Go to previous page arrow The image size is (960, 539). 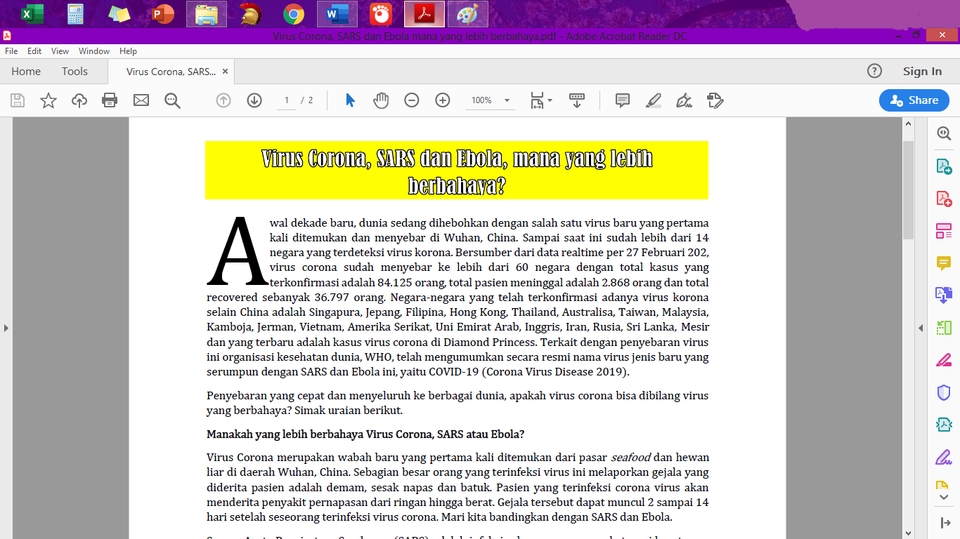pos(223,100)
